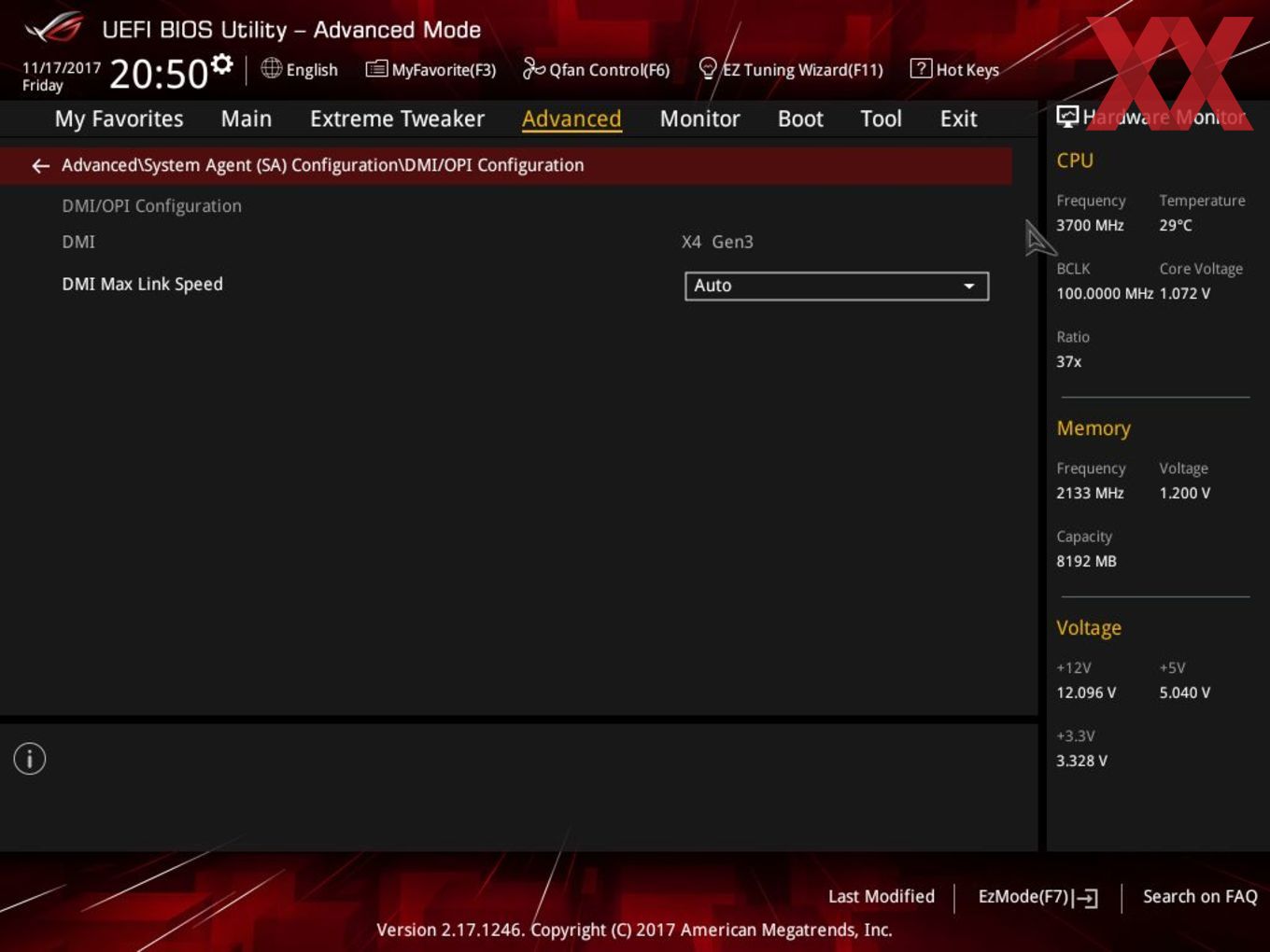Click the Voltage section heading
1270x952 pixels.
pos(1089,628)
